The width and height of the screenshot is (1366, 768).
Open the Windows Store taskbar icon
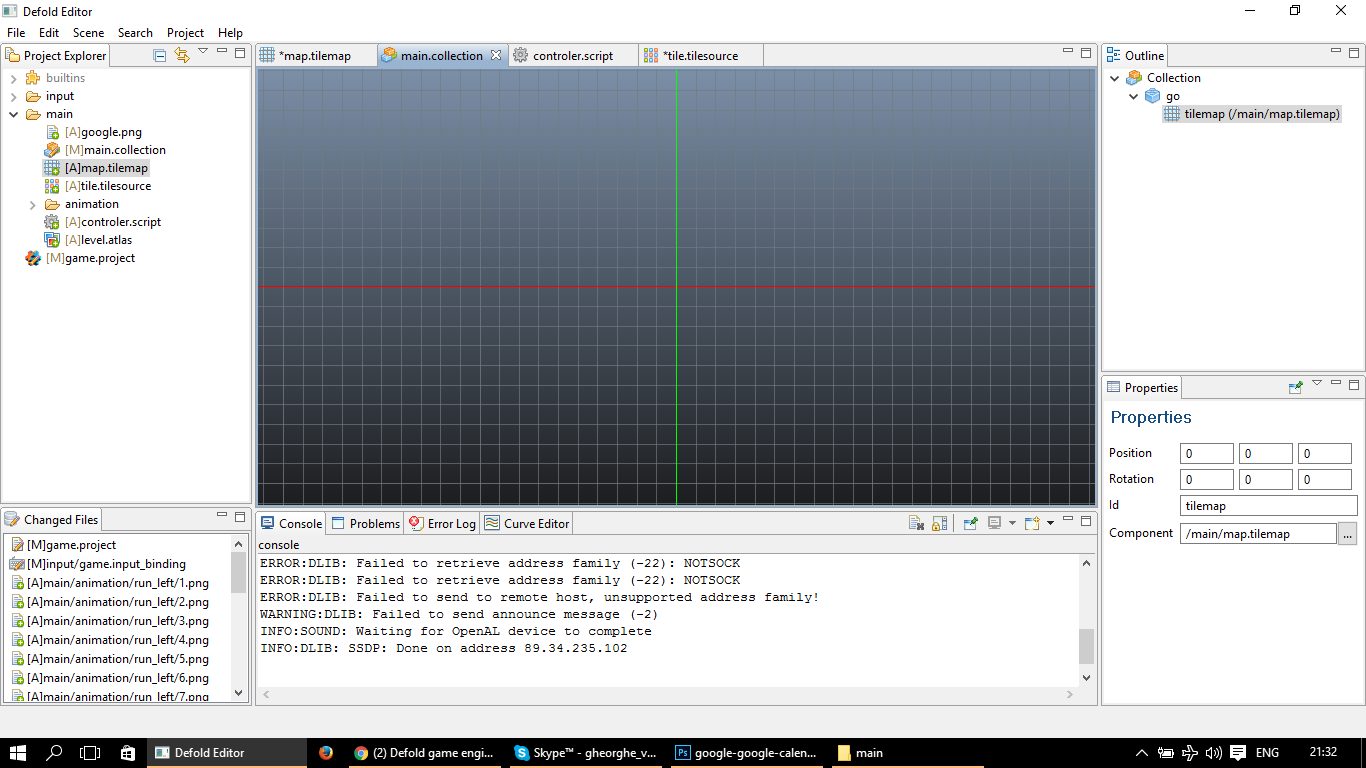pyautogui.click(x=127, y=753)
